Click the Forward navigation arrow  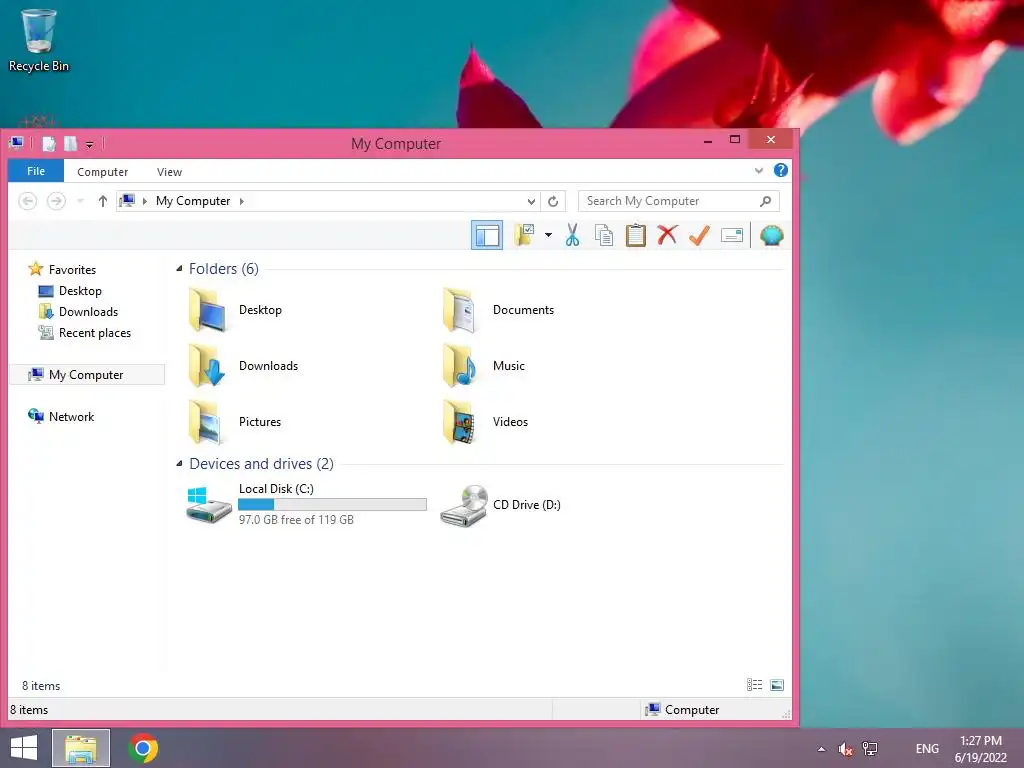pos(57,201)
